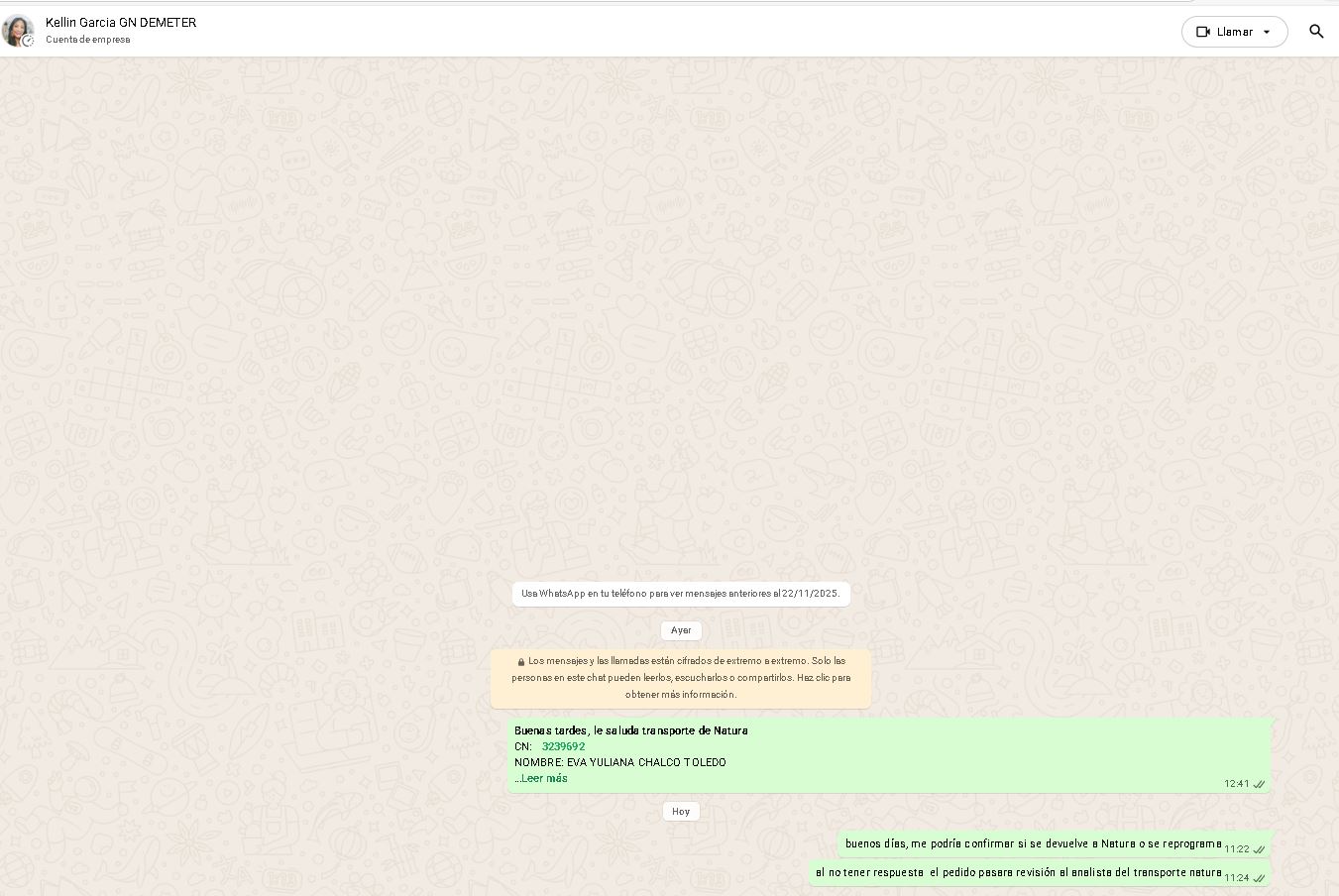1339x896 pixels.
Task: Click the video camera icon in Llamar
Action: tap(1203, 32)
